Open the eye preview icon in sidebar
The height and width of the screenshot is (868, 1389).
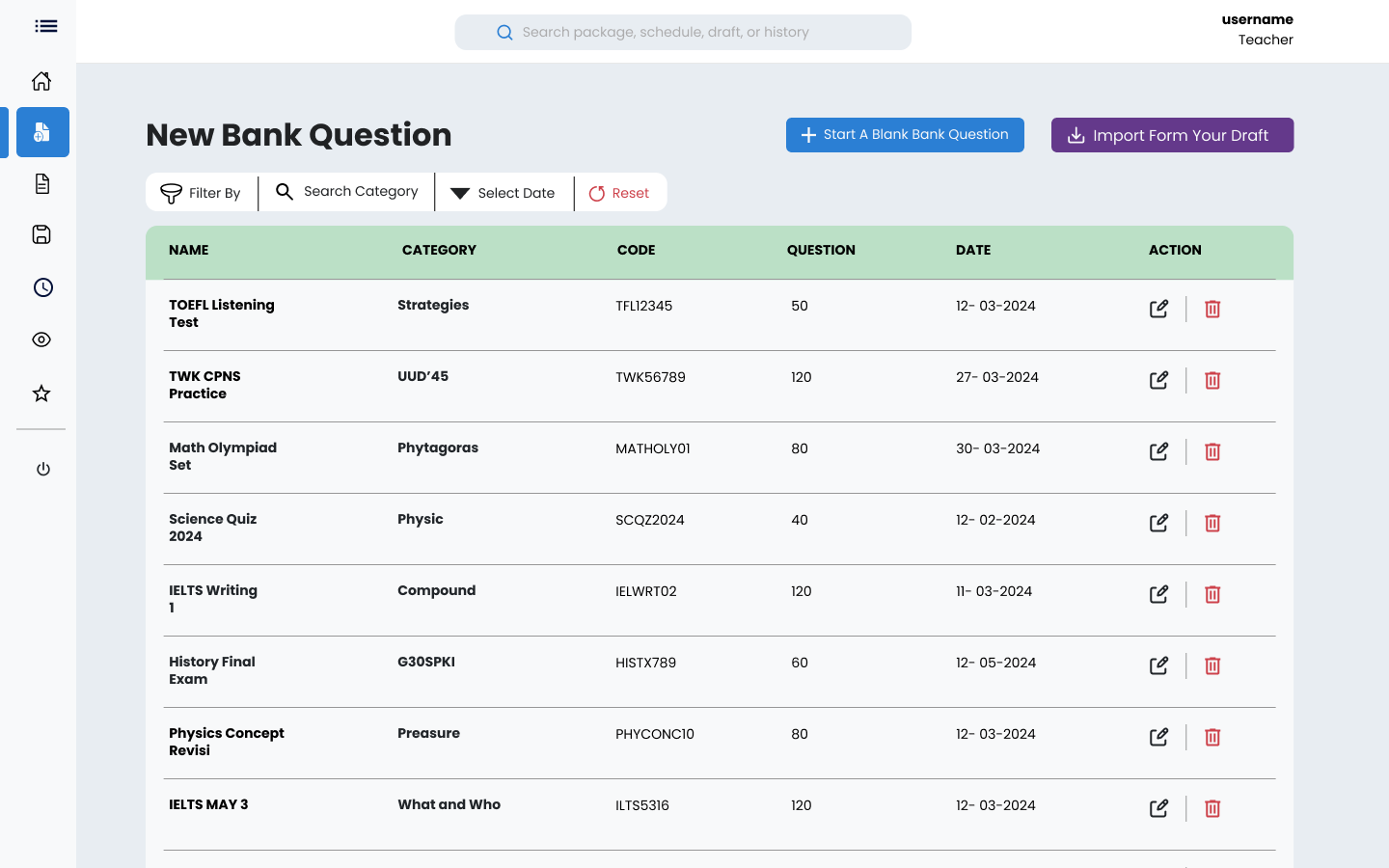41,339
